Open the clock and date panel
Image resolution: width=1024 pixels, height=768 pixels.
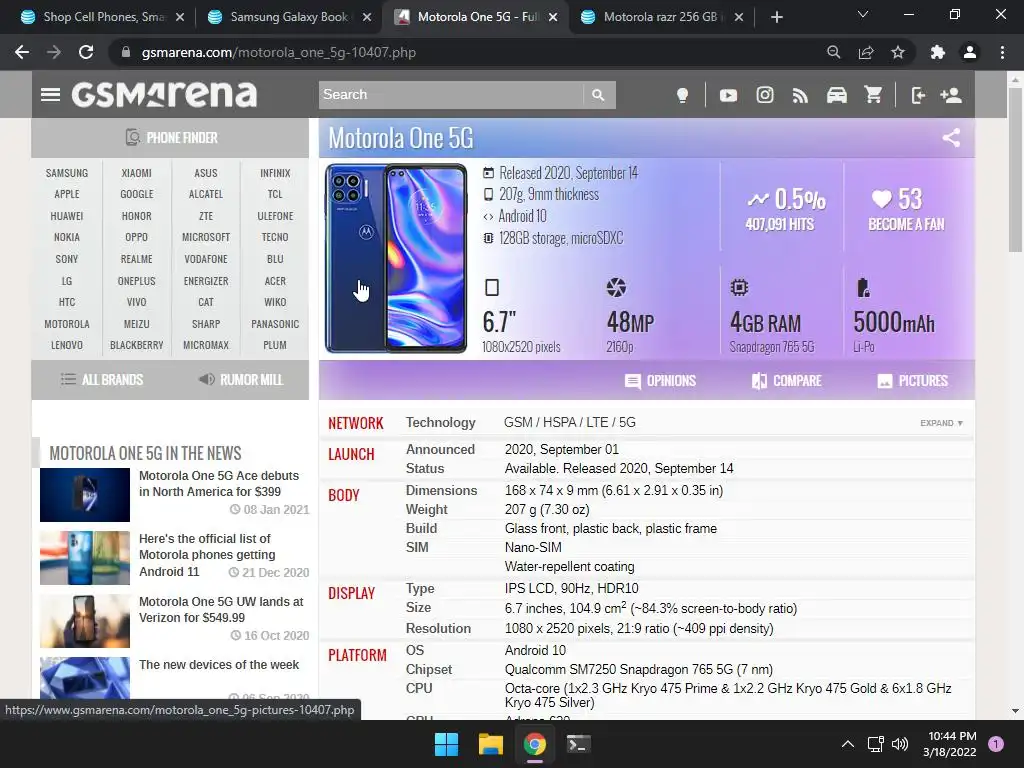point(952,744)
